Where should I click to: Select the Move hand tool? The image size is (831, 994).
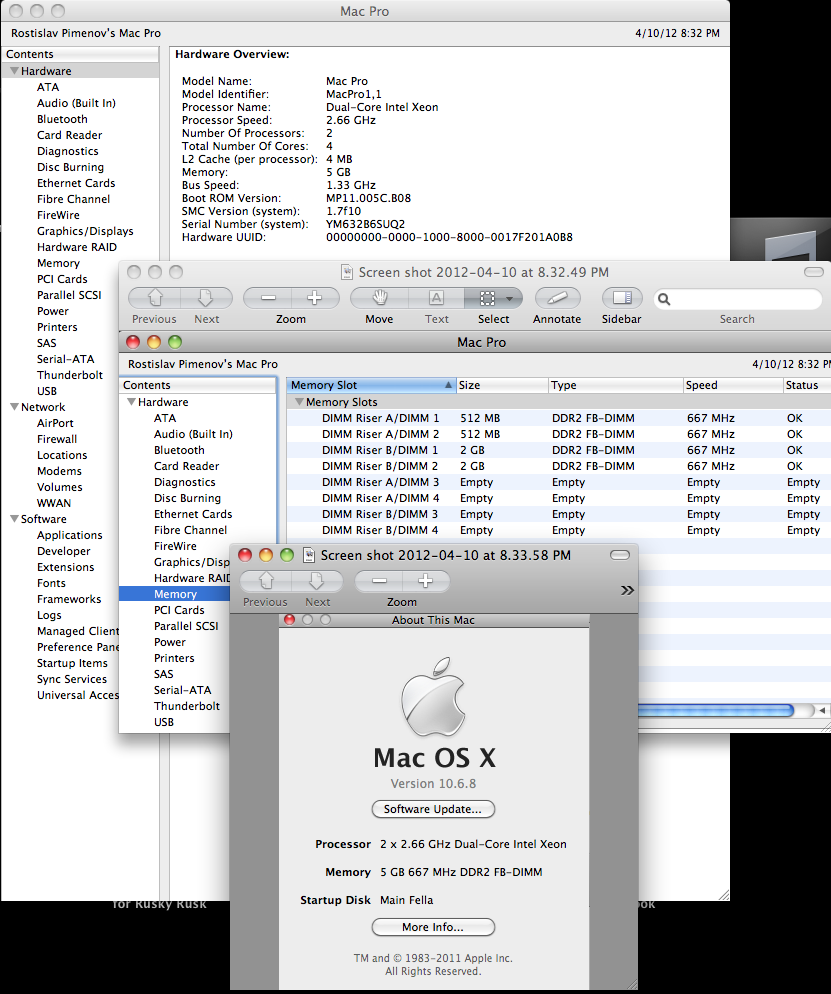pos(379,298)
